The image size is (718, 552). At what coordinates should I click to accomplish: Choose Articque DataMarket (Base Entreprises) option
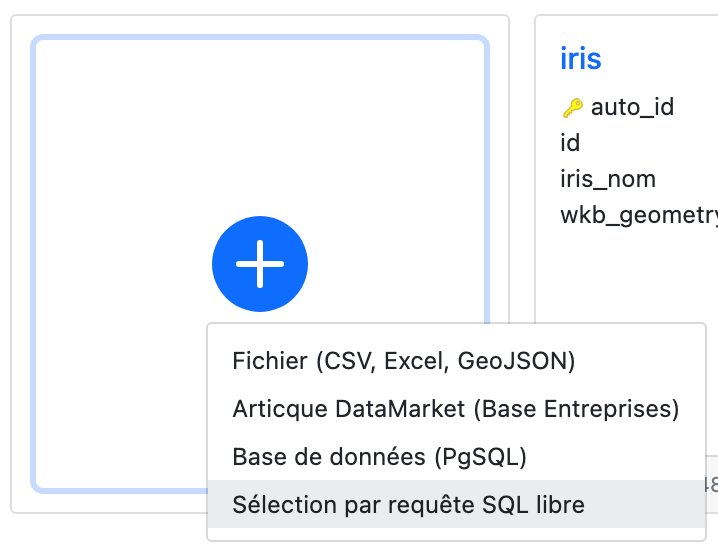(456, 409)
